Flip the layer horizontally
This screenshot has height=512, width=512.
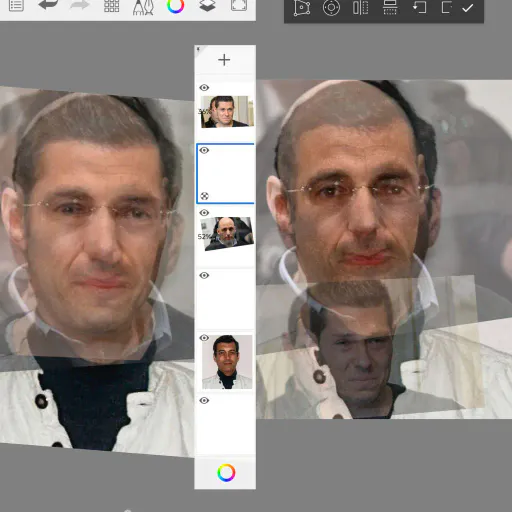(x=360, y=8)
